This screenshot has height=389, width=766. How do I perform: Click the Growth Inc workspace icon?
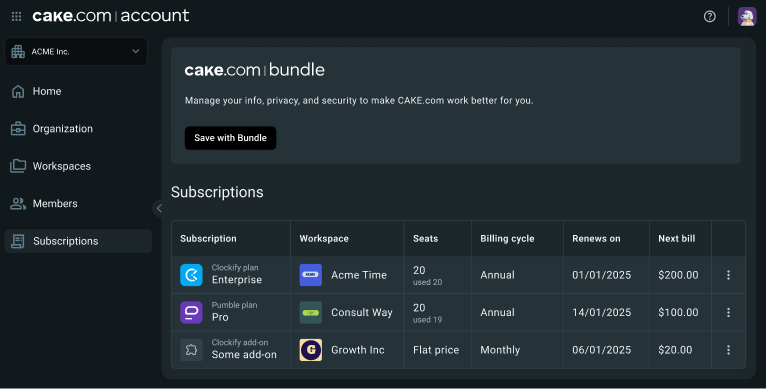[x=311, y=350]
